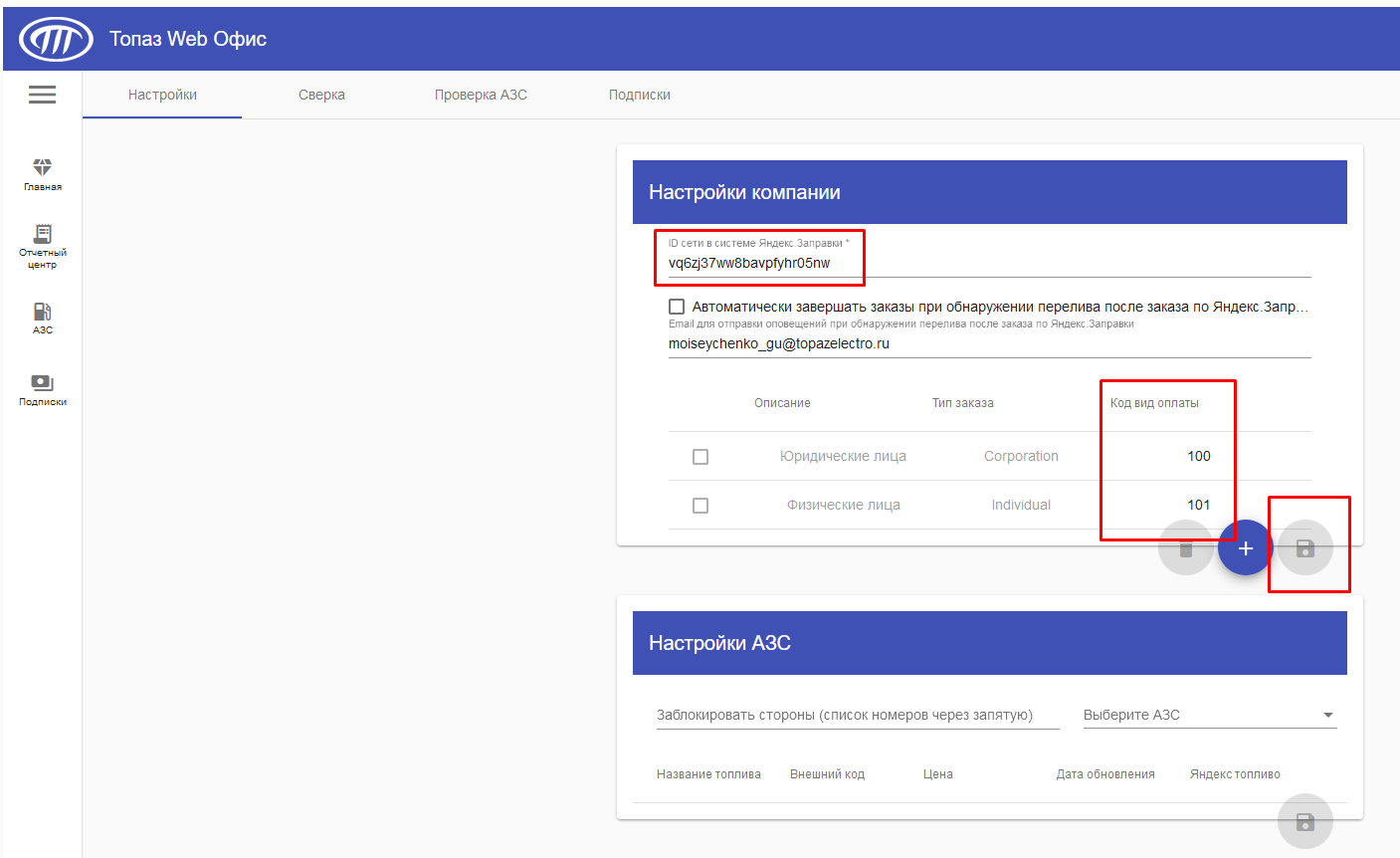Click payment code 101 cell
This screenshot has height=858, width=1400.
click(1199, 505)
